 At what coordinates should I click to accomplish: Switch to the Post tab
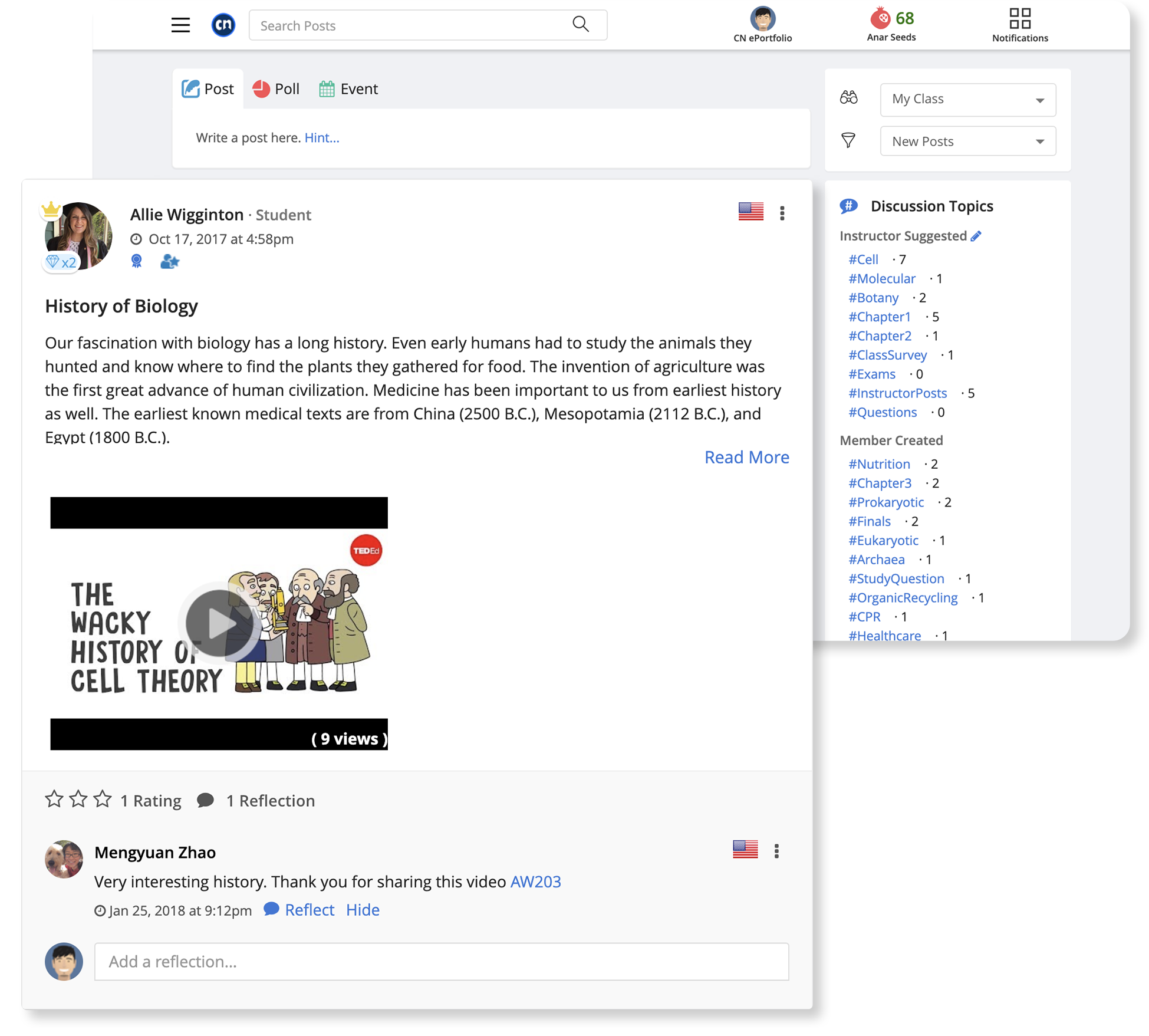(x=208, y=88)
